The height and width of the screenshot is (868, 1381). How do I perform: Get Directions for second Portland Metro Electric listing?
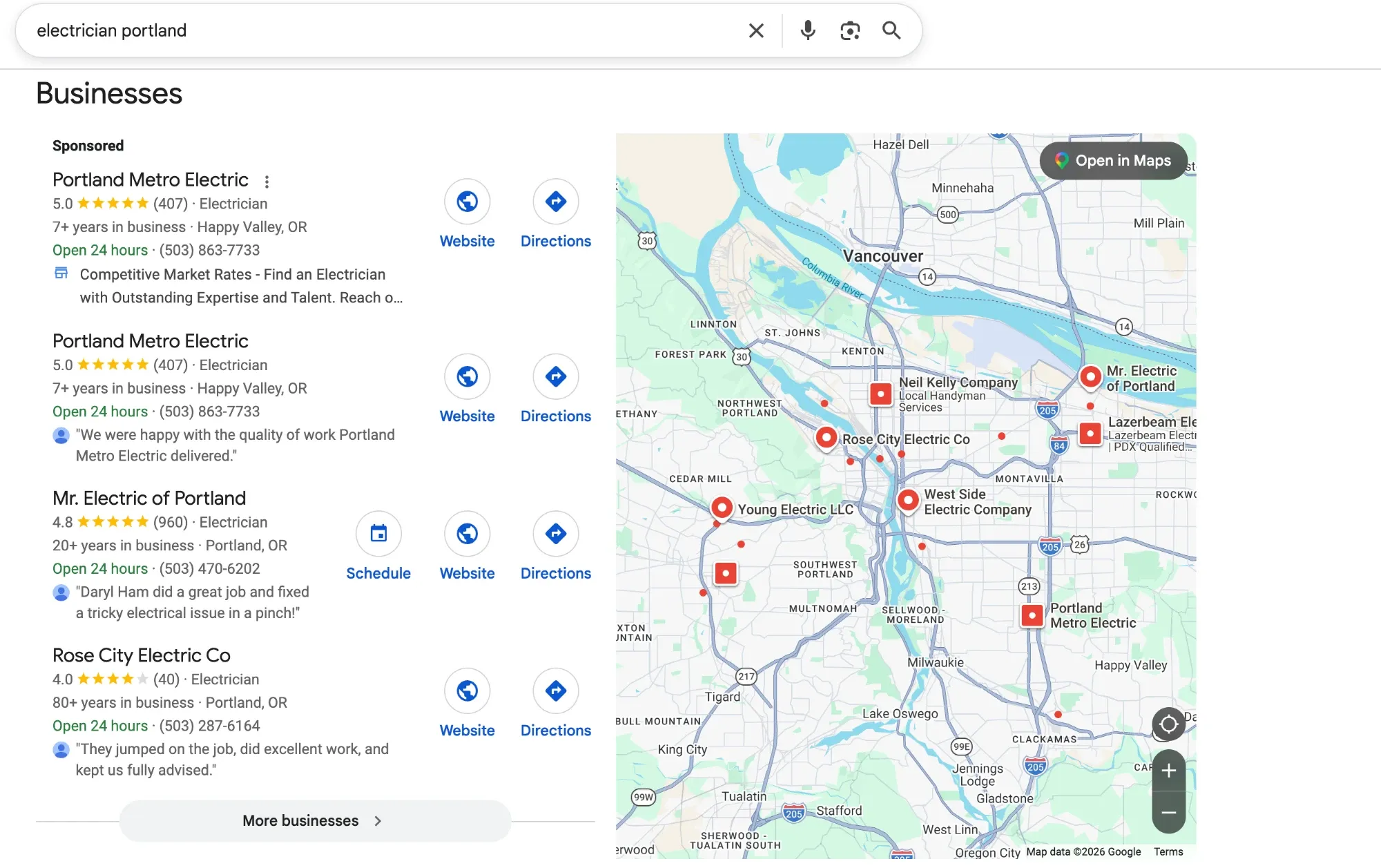[556, 376]
